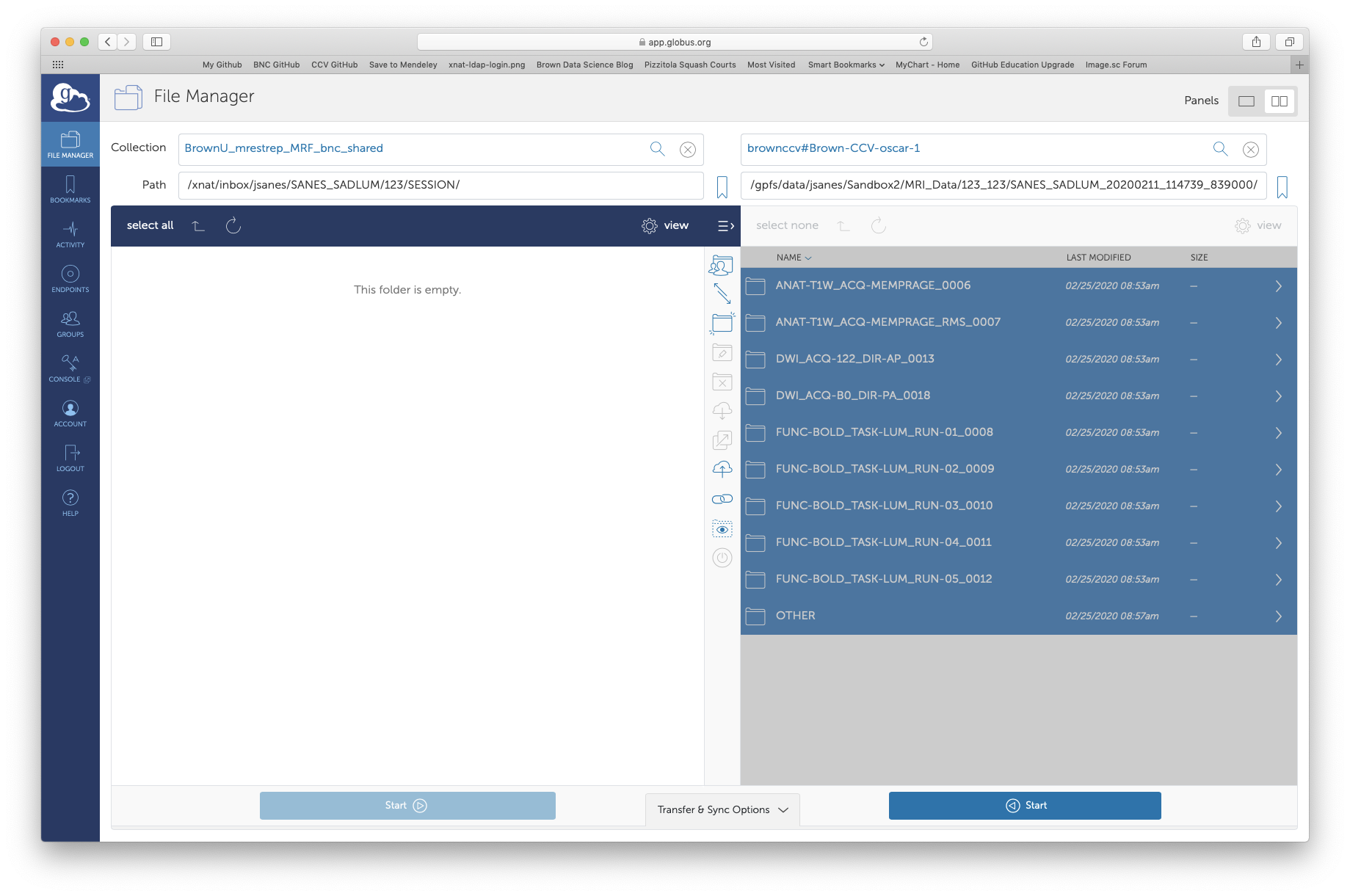Click the left panel Path field

440,185
